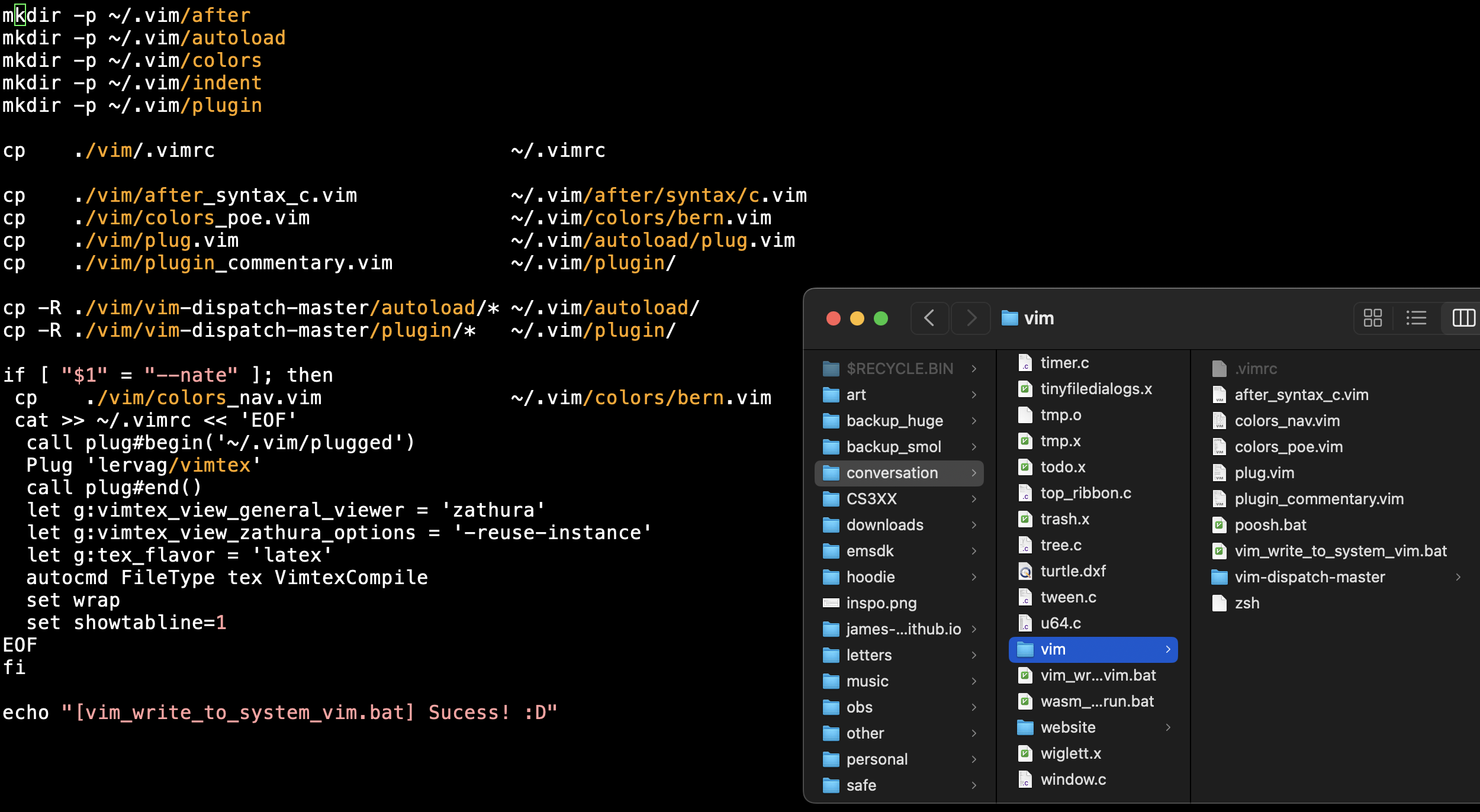This screenshot has width=1480, height=812.
Task: Select the poosh.bat file icon
Action: tap(1220, 525)
